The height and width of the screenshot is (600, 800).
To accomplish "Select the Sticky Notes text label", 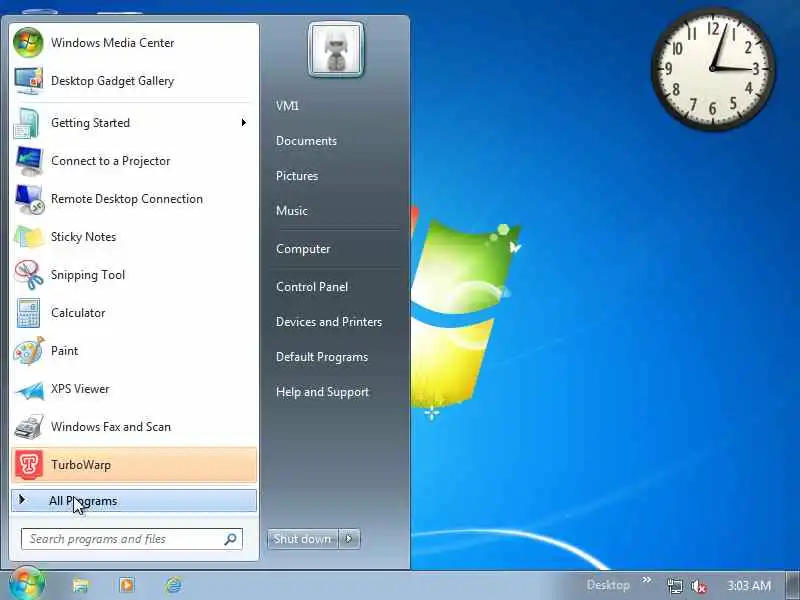I will [x=84, y=237].
